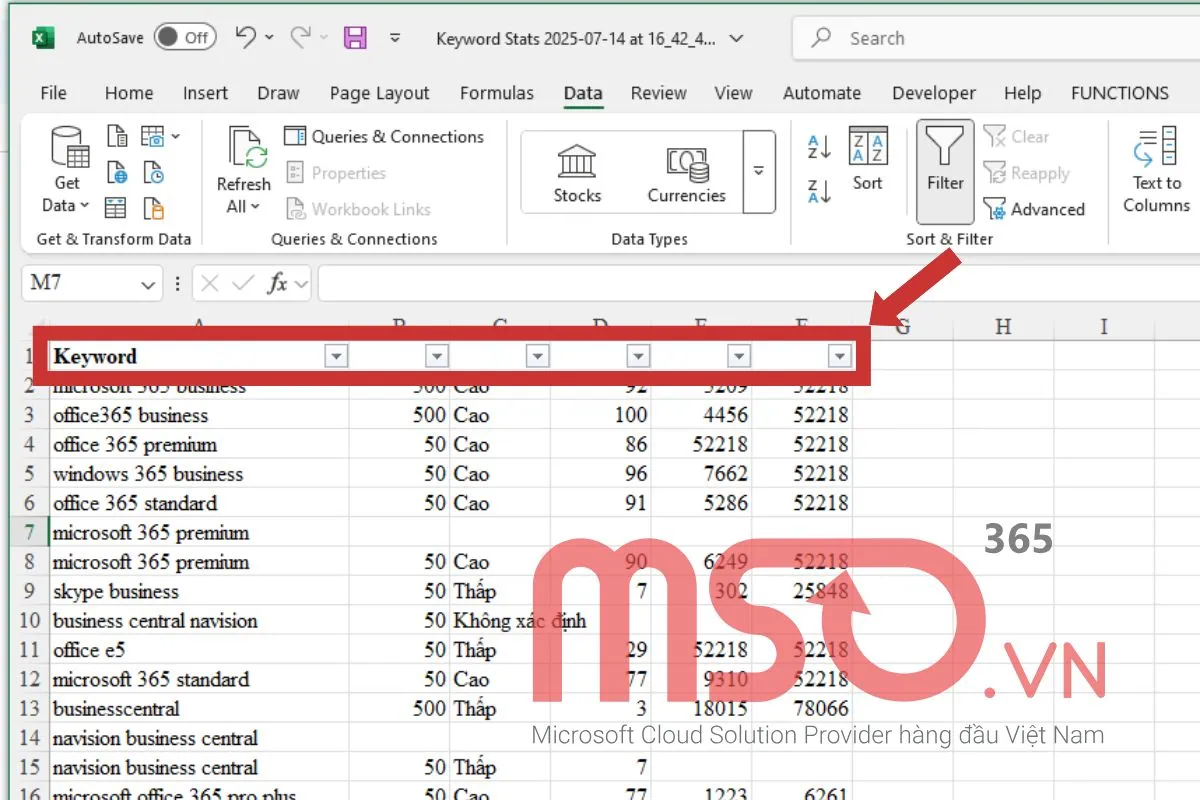The height and width of the screenshot is (800, 1200).
Task: Open the custom Sort dialog
Action: tap(867, 160)
